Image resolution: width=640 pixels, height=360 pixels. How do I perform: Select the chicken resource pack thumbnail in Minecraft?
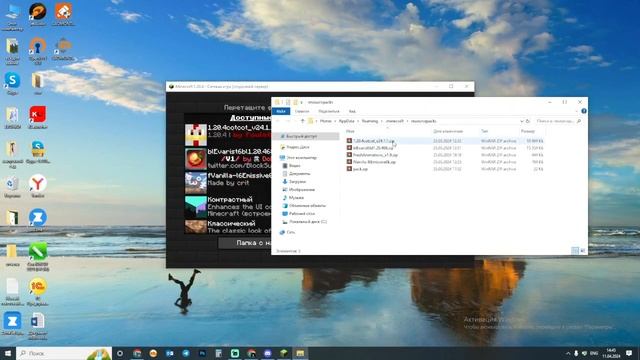click(x=196, y=135)
